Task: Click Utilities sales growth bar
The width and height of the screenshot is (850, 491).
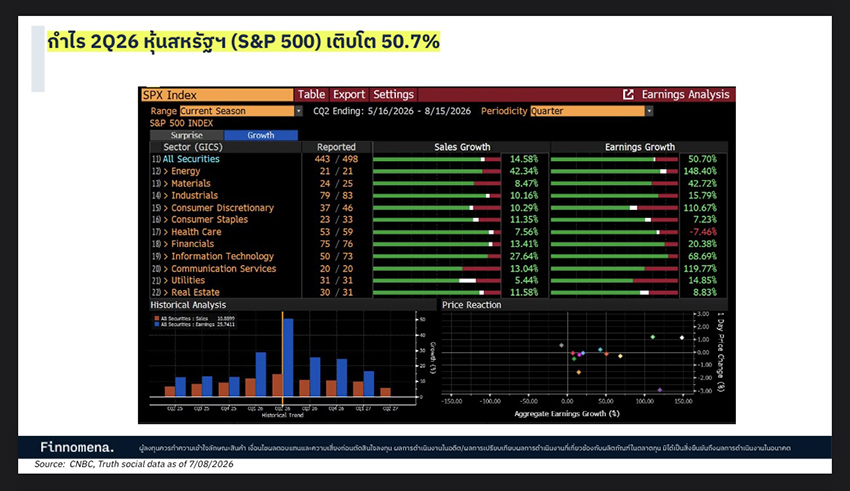Action: click(437, 281)
